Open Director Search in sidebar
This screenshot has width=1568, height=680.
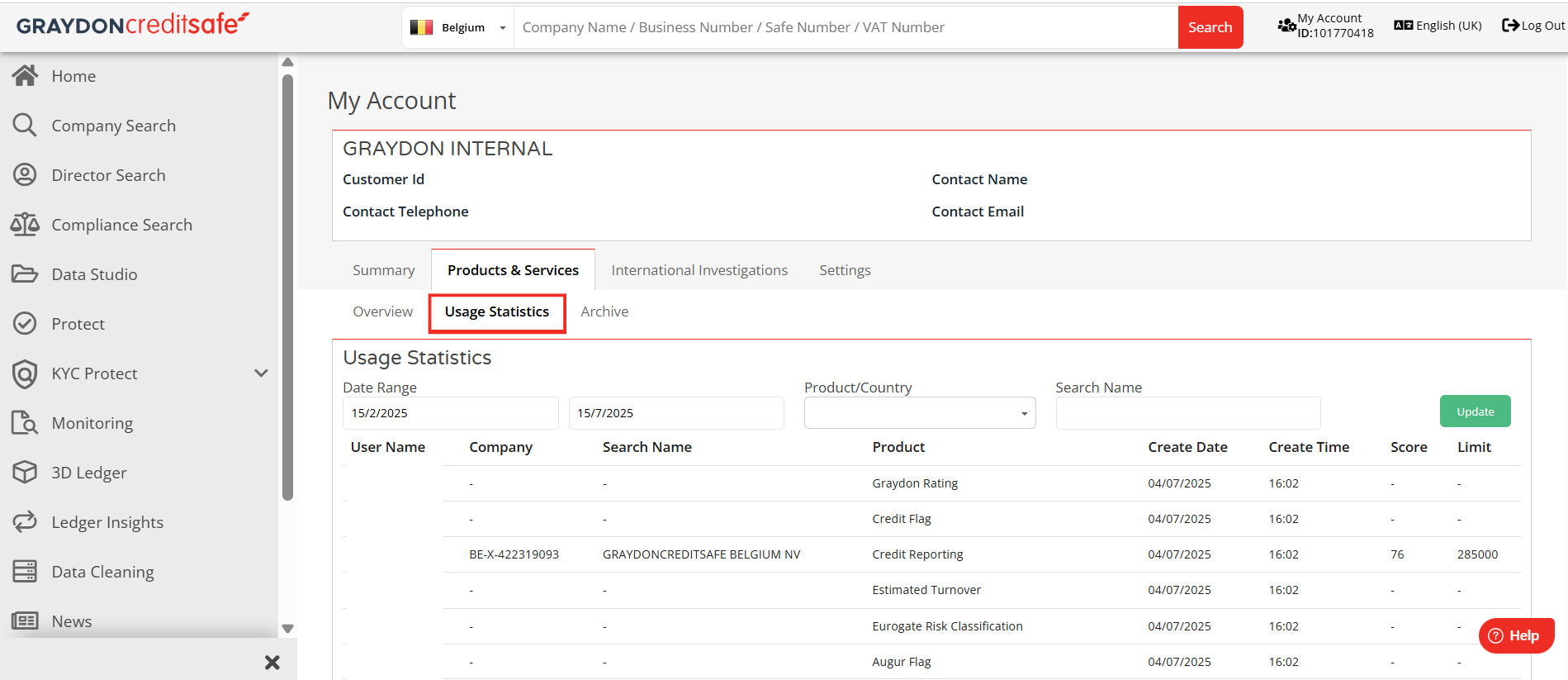(x=109, y=175)
